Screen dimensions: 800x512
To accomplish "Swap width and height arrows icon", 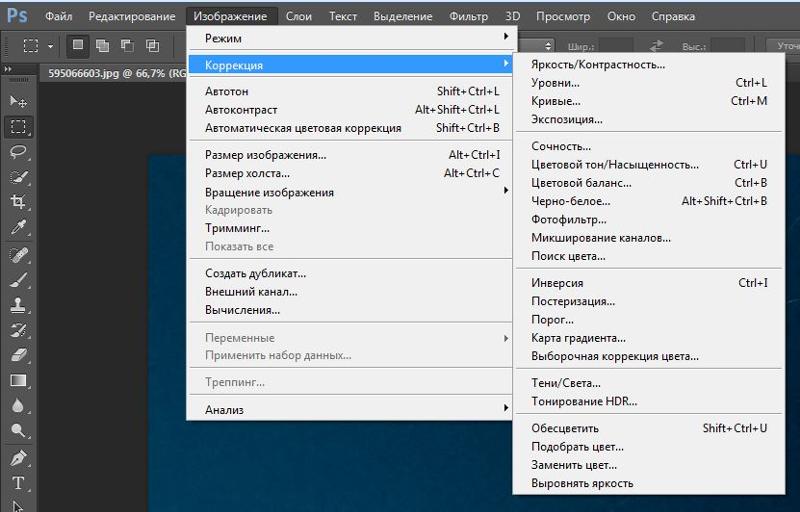I will click(657, 46).
